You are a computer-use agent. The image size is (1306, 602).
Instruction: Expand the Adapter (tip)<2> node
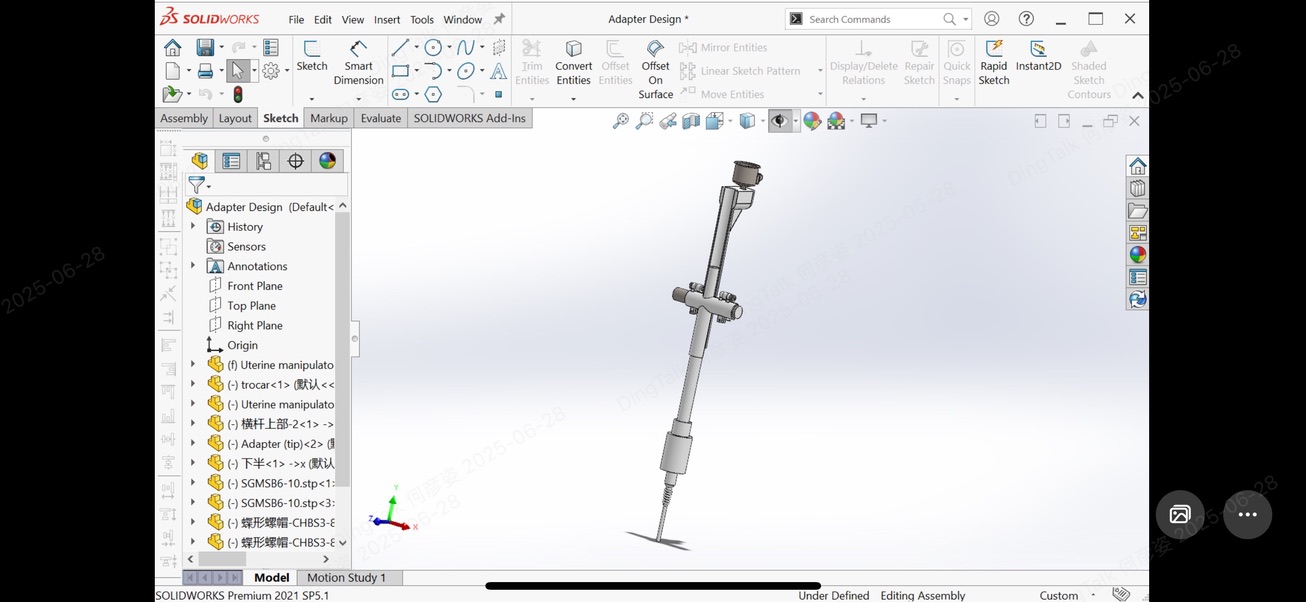193,444
